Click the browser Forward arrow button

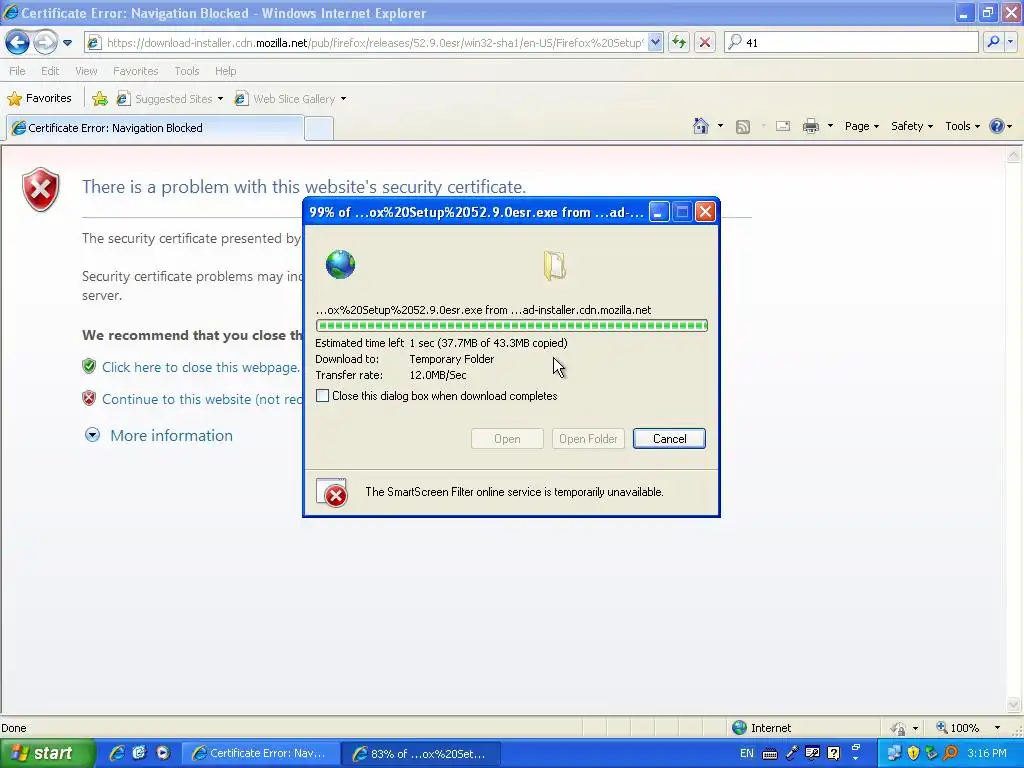45,42
